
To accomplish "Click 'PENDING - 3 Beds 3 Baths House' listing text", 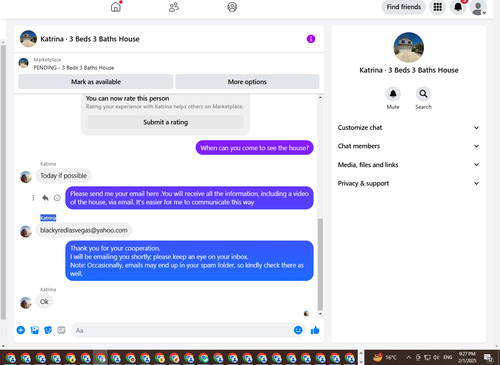I will [74, 68].
